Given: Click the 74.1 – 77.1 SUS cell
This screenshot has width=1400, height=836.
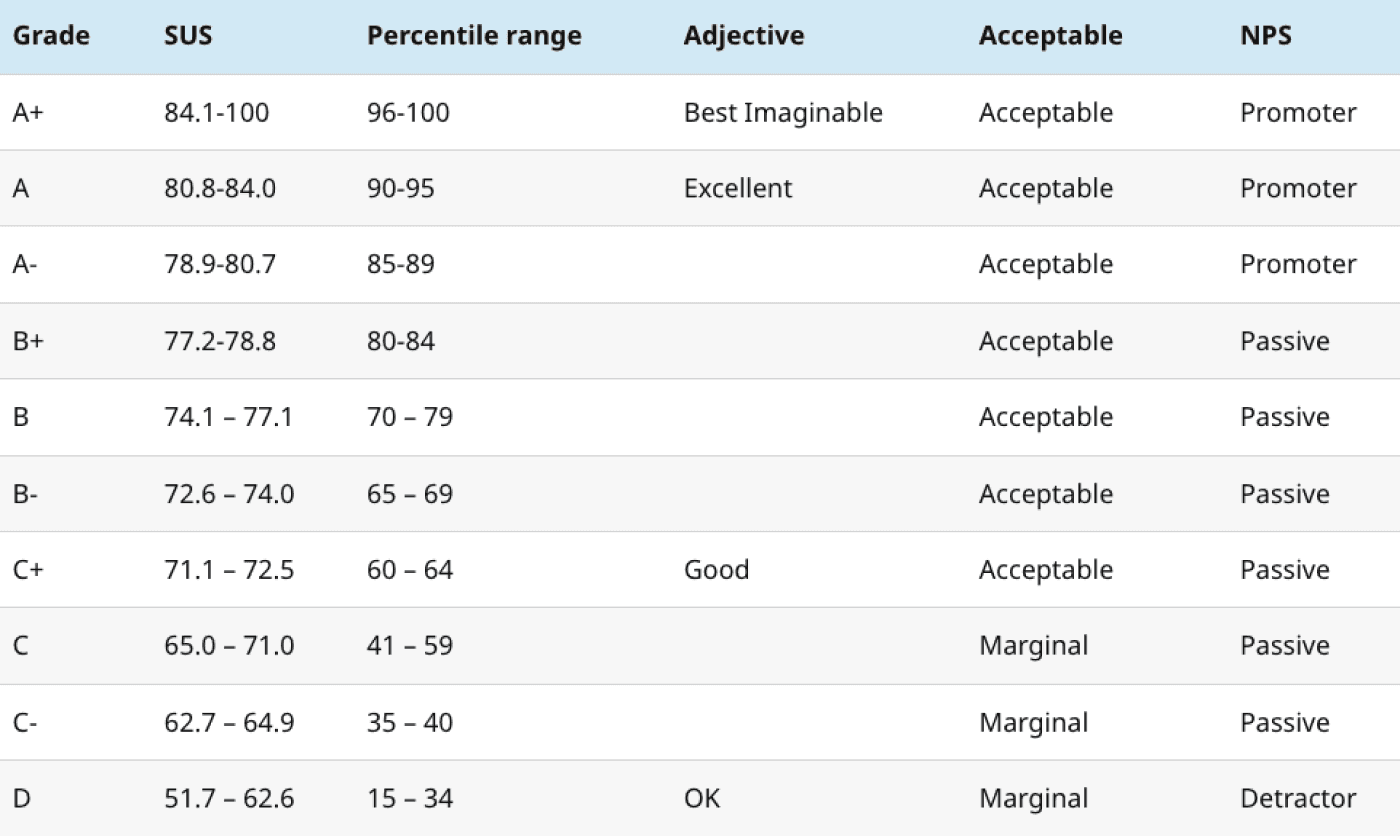Looking at the screenshot, I should click(229, 417).
